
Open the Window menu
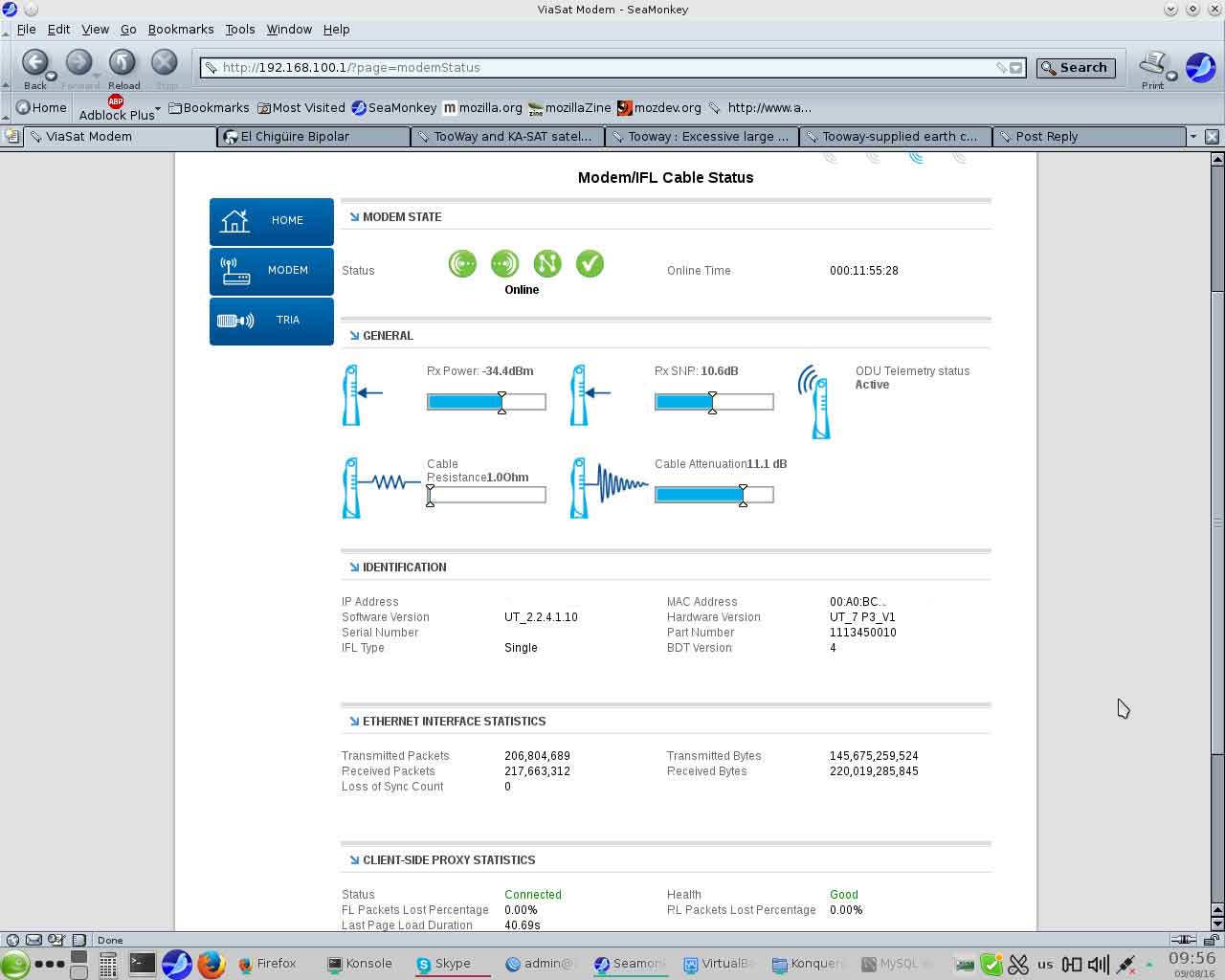(289, 29)
